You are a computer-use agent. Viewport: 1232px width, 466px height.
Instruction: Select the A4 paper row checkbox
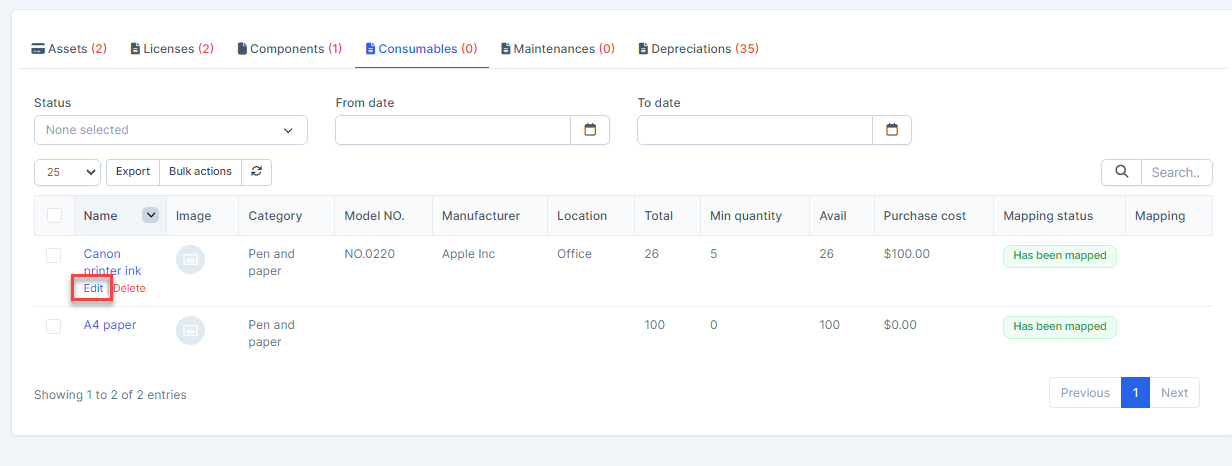54,326
